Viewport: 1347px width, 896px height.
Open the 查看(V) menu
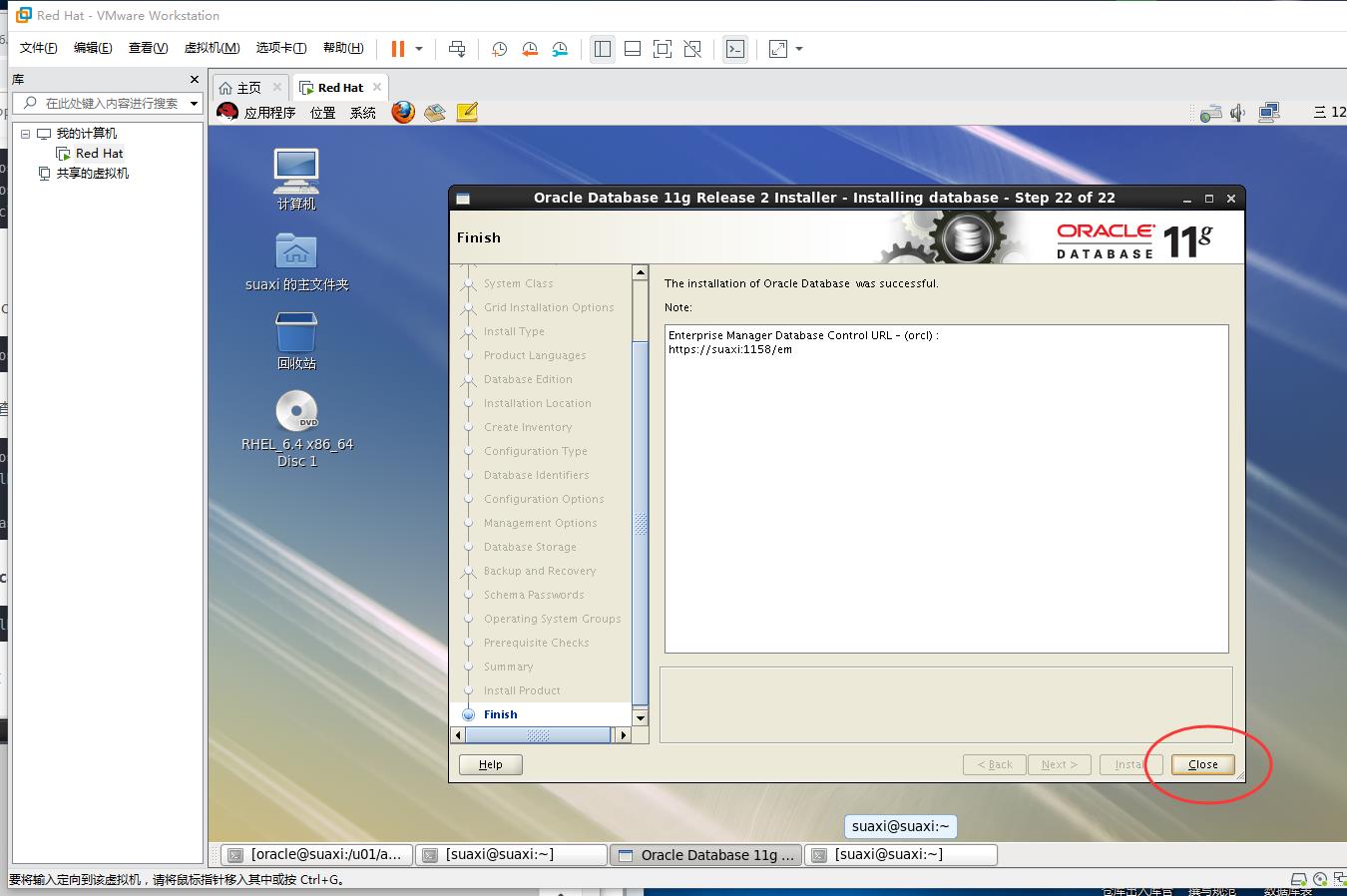148,48
